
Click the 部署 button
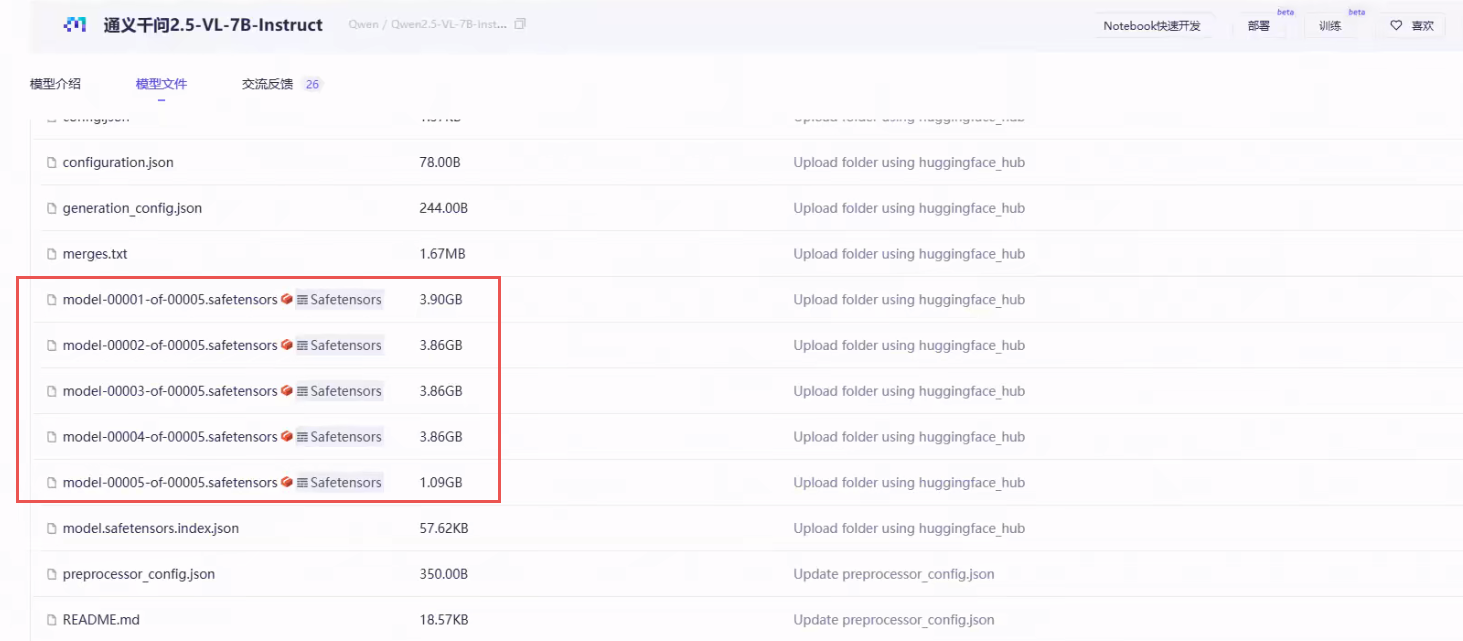pyautogui.click(x=1259, y=26)
